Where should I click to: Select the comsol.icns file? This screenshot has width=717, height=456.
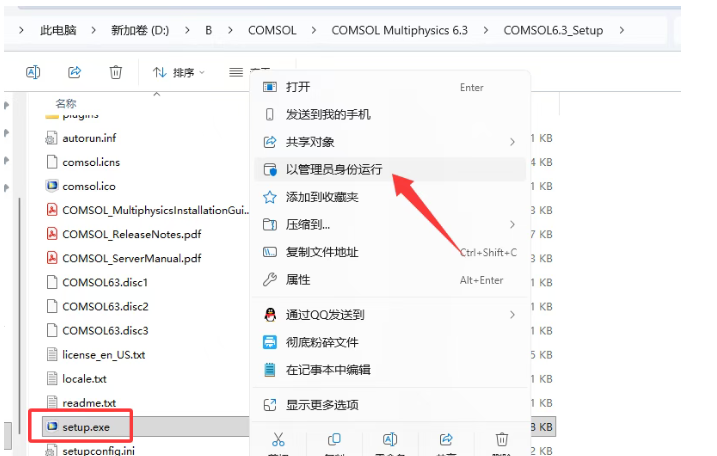91,162
